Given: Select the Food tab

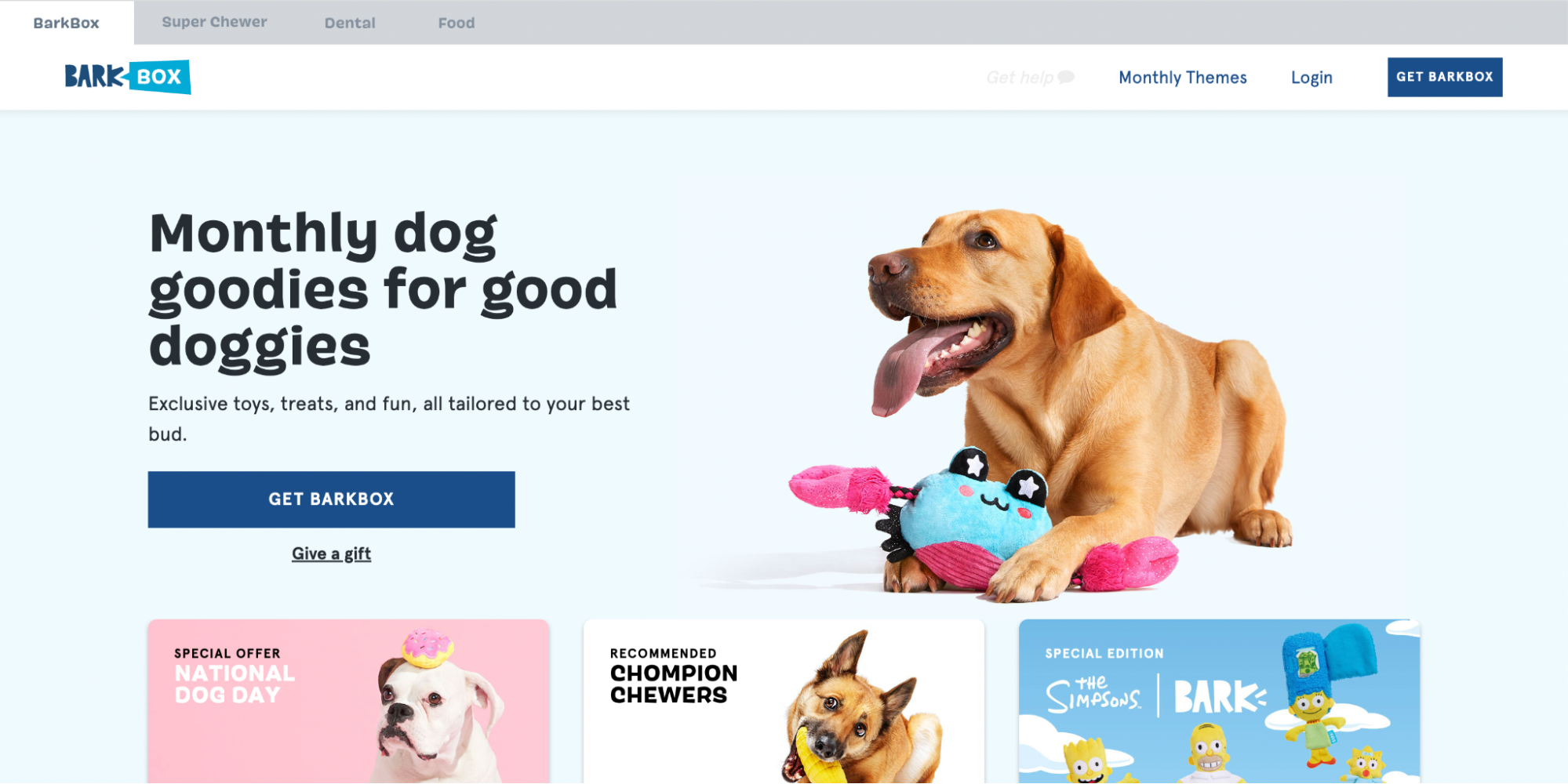Looking at the screenshot, I should 457,23.
